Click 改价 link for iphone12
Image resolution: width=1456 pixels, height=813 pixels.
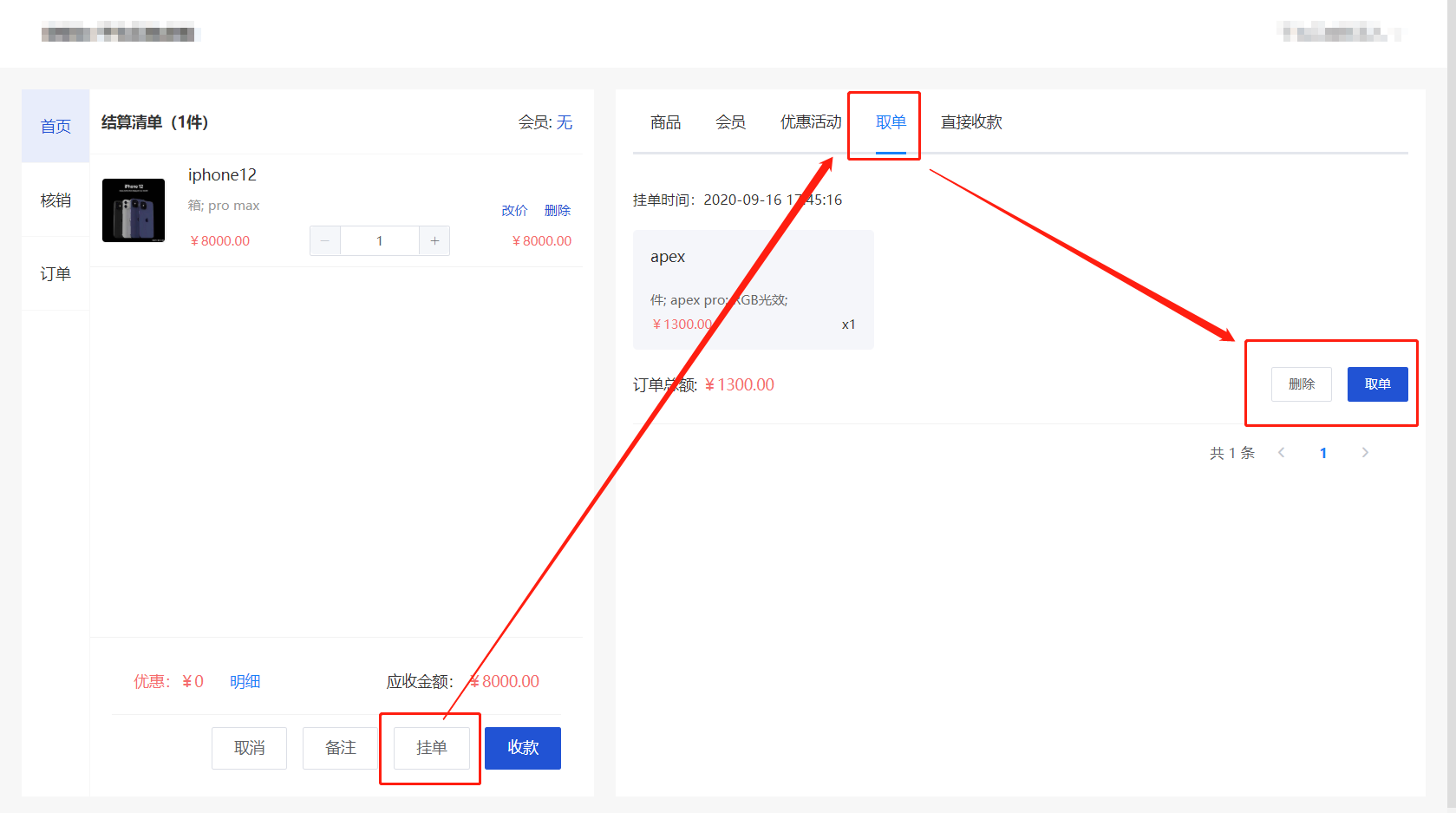point(514,211)
